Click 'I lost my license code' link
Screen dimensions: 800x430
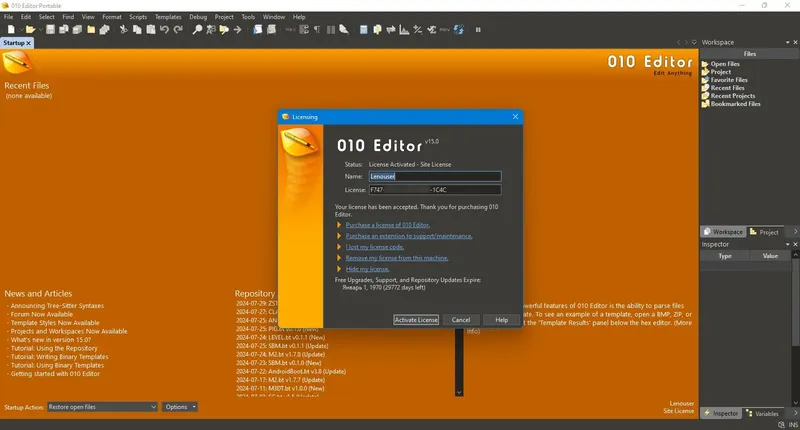pos(374,247)
